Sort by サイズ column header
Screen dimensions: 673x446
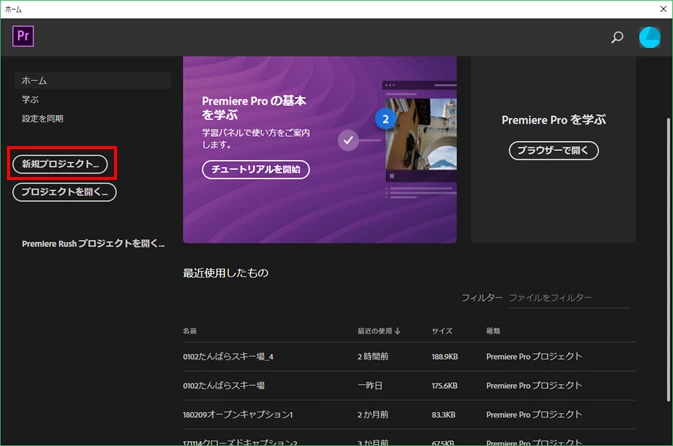442,331
